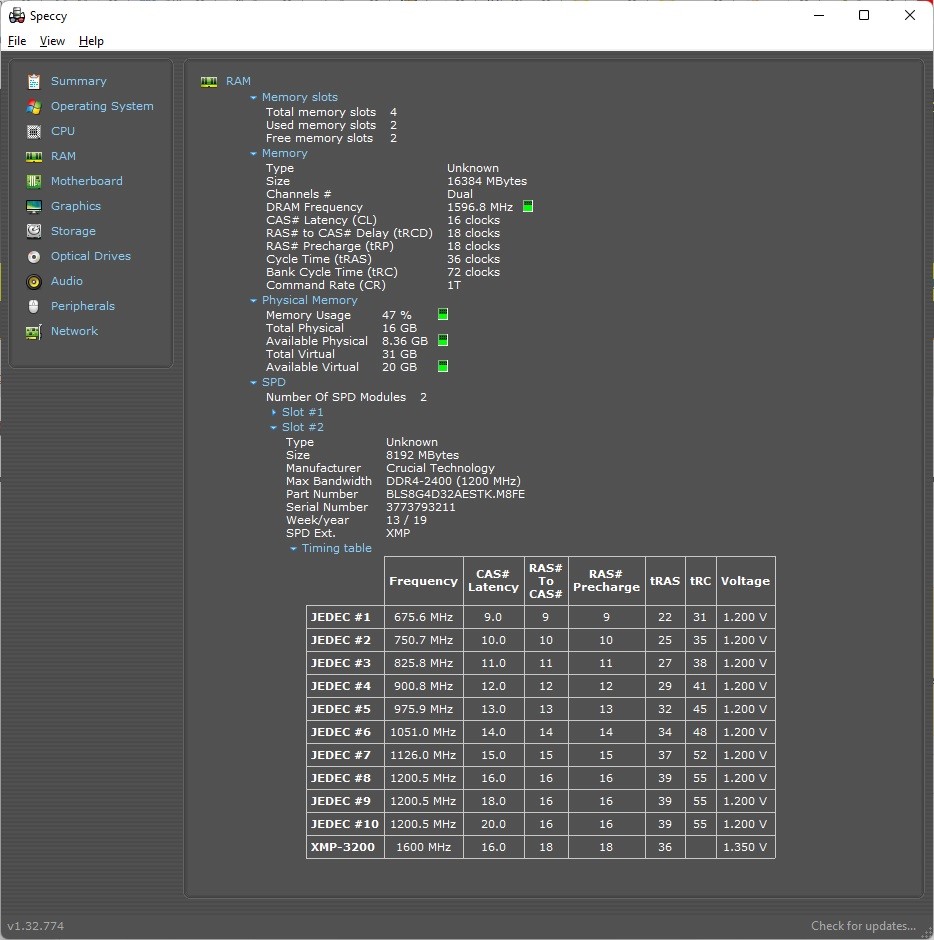Click the version number v1.32.774
This screenshot has height=940, width=934.
[36, 926]
